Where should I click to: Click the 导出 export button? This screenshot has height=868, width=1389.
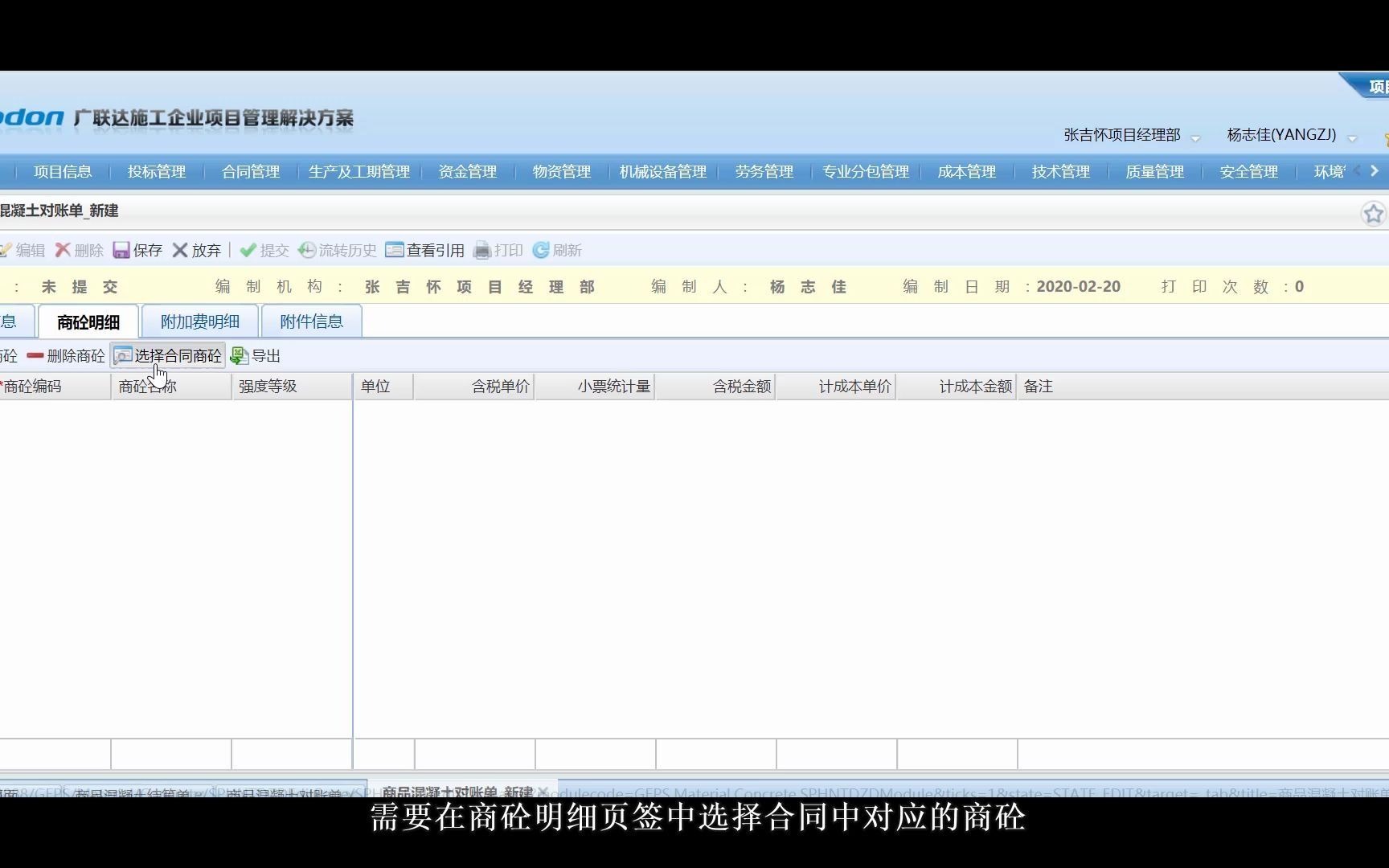pos(256,355)
